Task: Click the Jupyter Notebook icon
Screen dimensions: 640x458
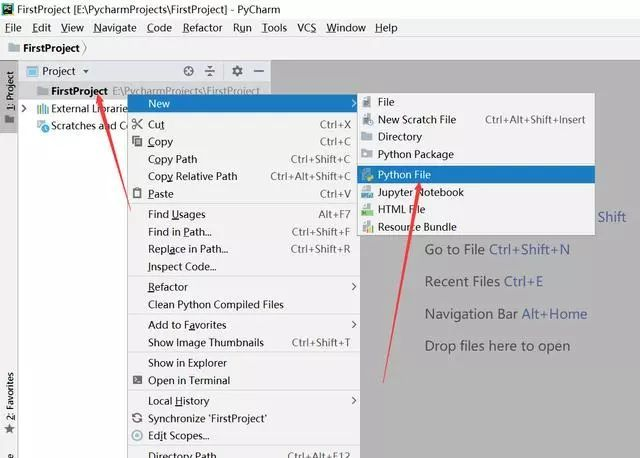Action: tap(367, 192)
